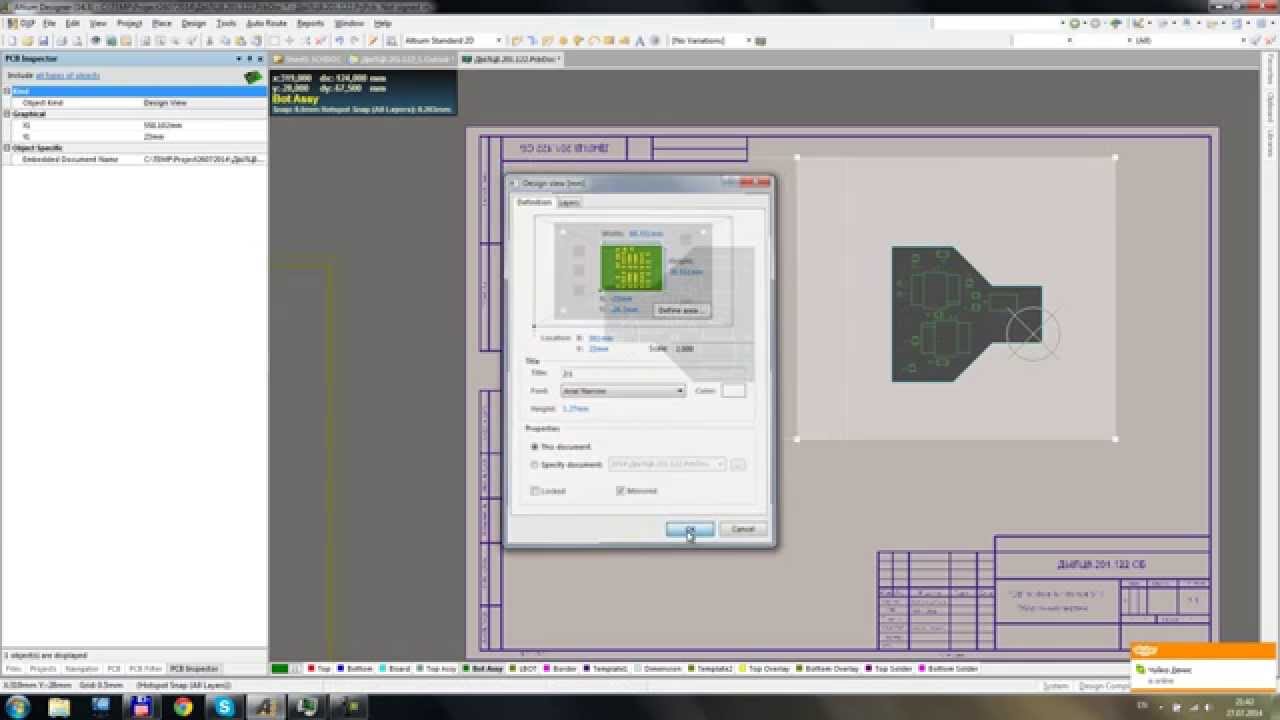Click the Design Compiler status bar button
1280x720 pixels.
point(1104,686)
